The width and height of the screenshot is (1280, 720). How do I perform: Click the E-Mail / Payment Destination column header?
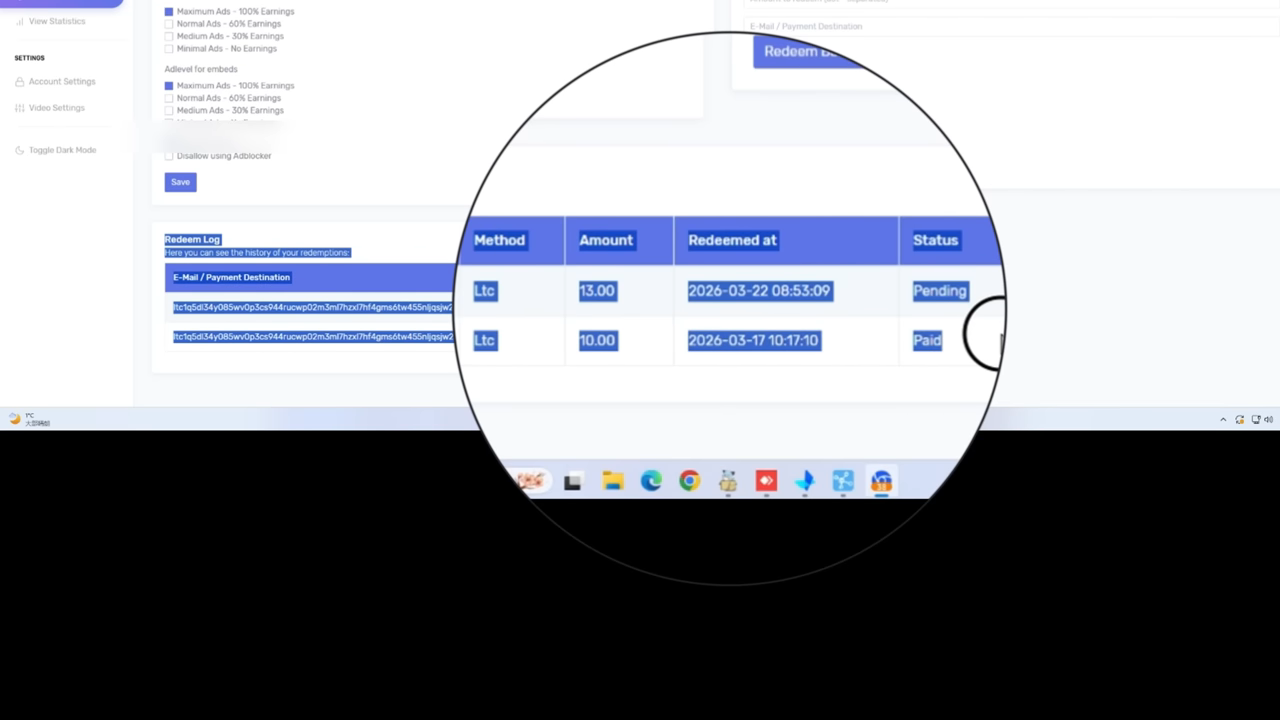(231, 277)
